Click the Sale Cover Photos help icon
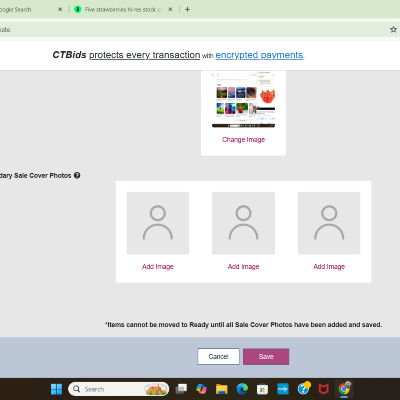Viewport: 400px width, 400px height. click(x=77, y=175)
